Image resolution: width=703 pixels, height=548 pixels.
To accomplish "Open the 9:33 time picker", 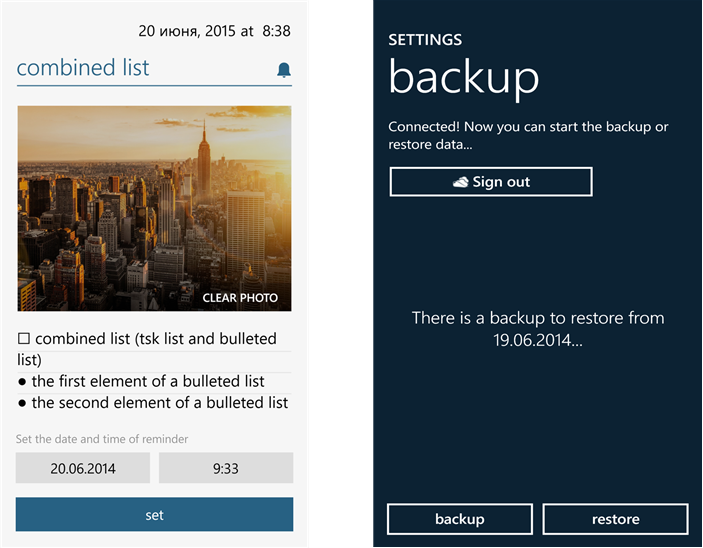I will click(226, 468).
